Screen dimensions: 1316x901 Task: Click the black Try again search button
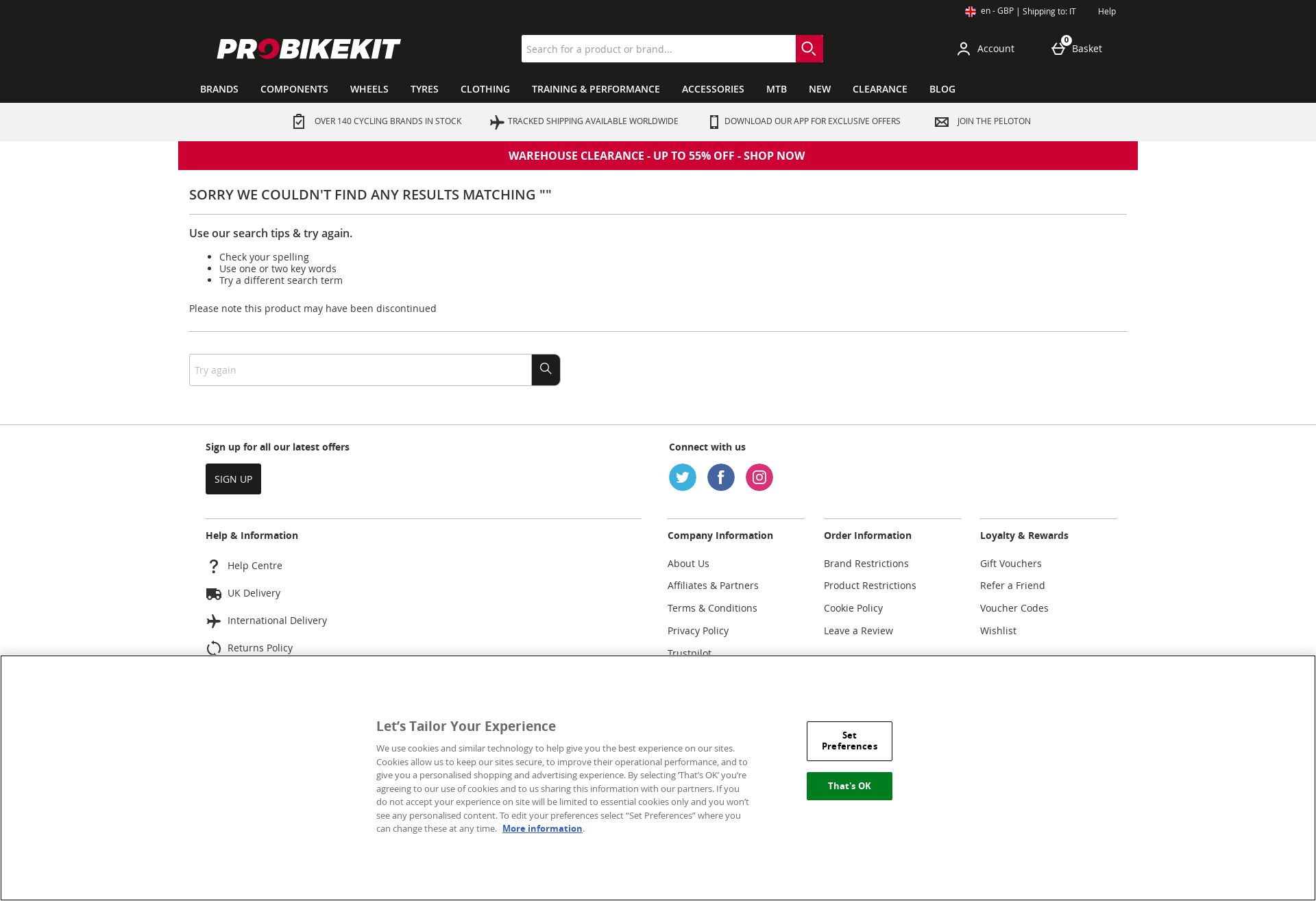pyautogui.click(x=546, y=370)
